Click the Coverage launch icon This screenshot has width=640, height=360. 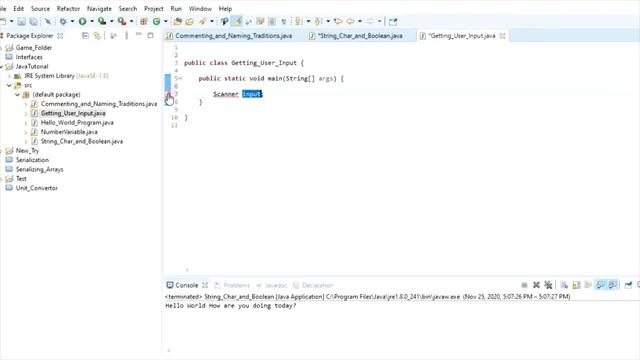pyautogui.click(x=102, y=21)
